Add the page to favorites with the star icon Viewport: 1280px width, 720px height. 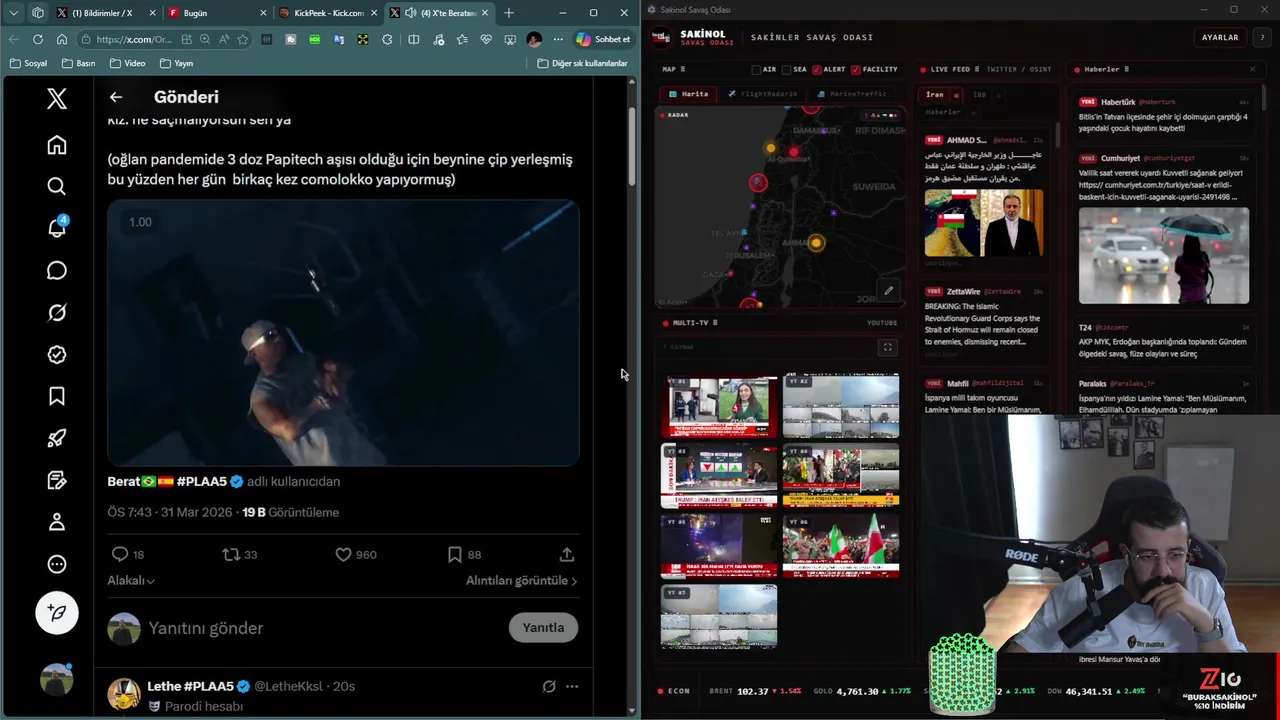coord(243,39)
